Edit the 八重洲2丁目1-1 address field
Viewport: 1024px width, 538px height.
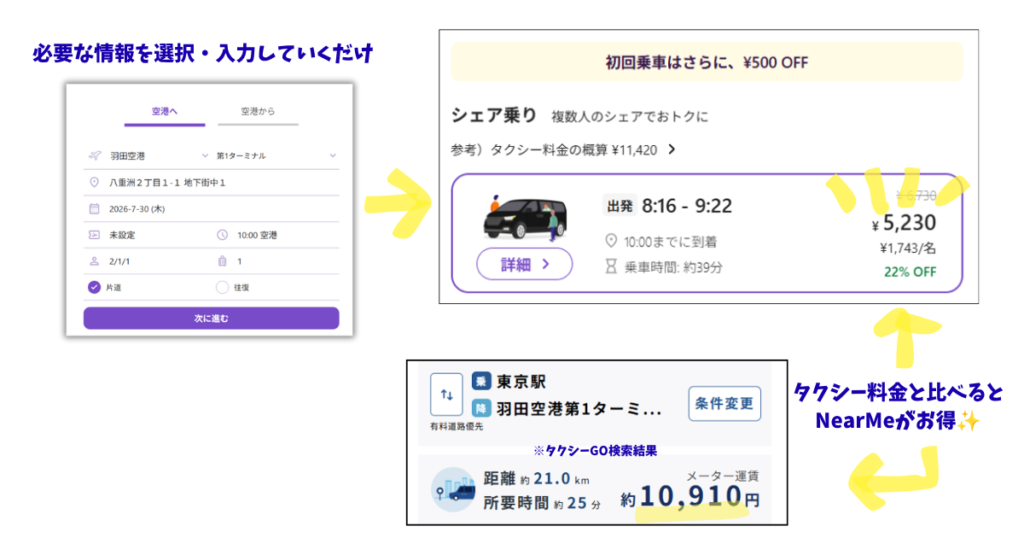tap(212, 183)
